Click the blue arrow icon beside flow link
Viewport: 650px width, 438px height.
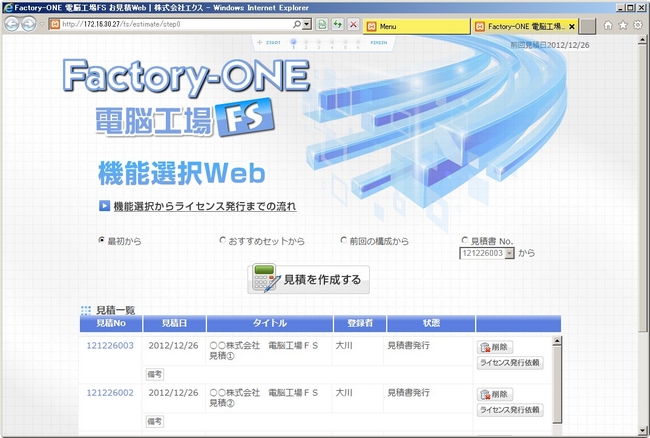(104, 206)
